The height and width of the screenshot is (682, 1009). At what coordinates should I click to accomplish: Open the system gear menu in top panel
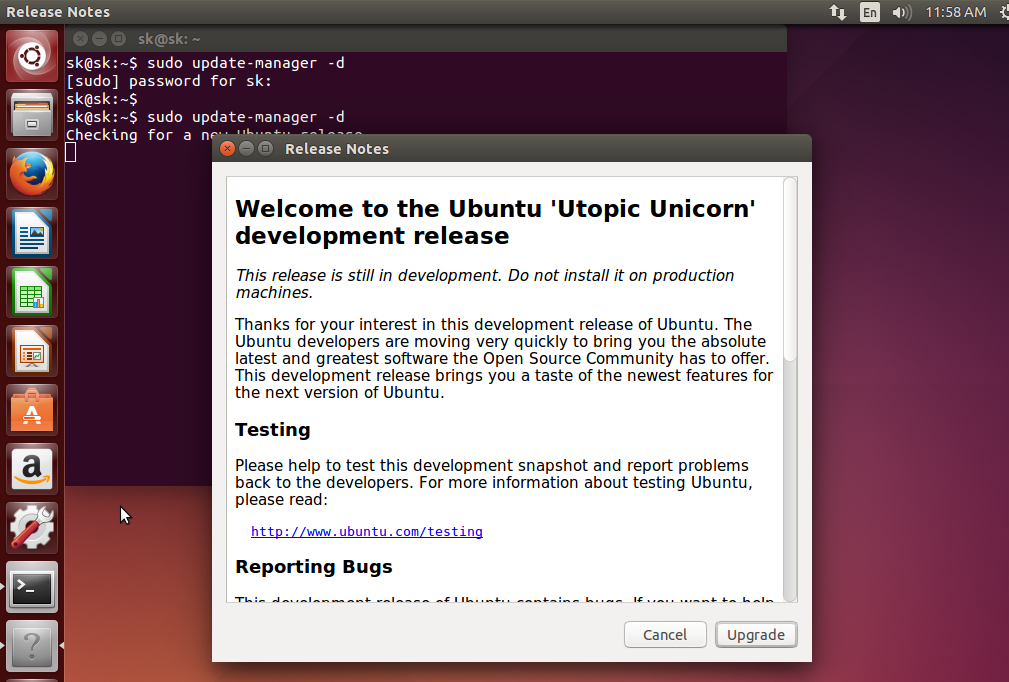point(1004,12)
